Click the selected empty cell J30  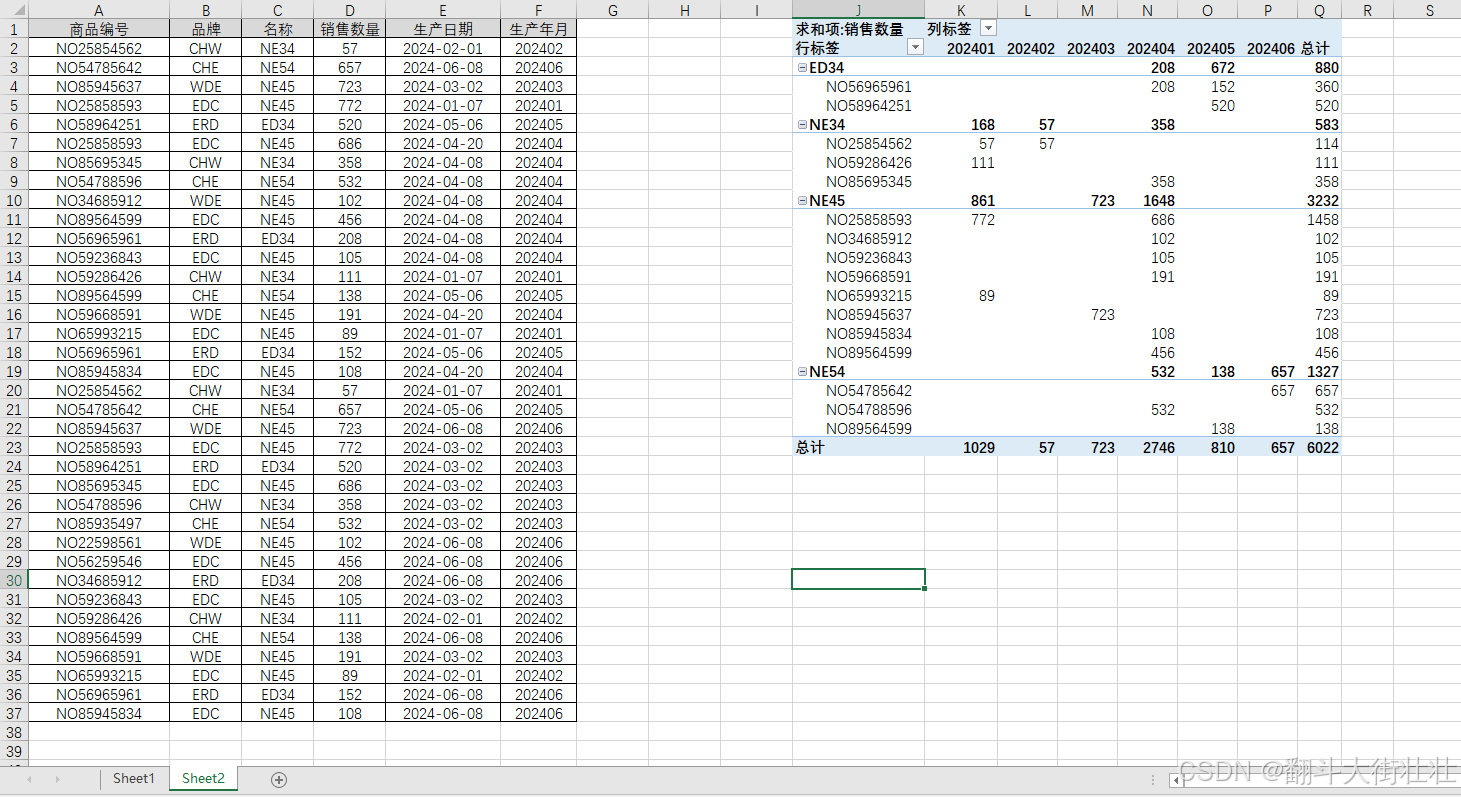[x=858, y=579]
